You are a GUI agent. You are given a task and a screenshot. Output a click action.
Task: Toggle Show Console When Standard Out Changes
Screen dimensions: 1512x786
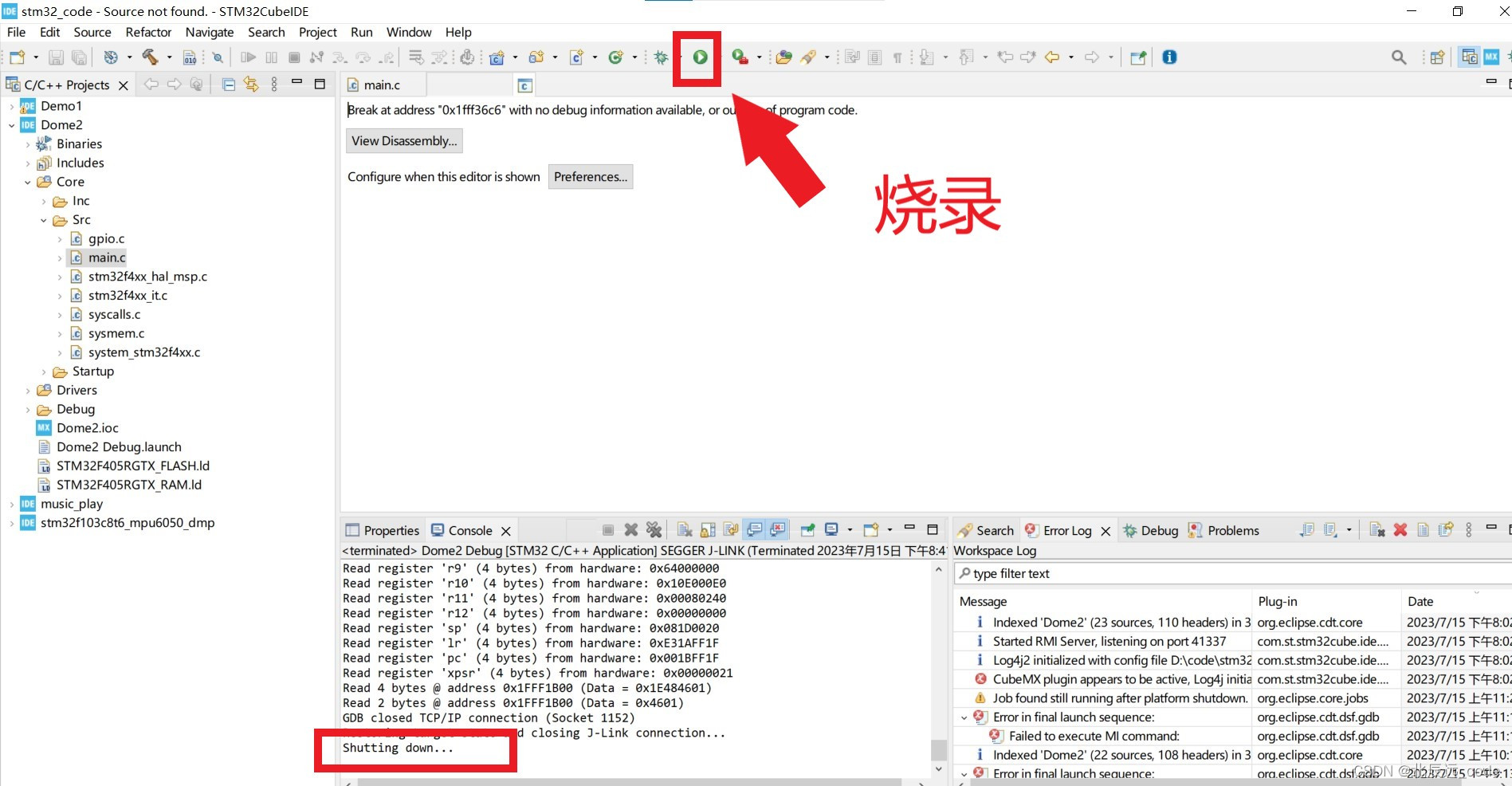[x=755, y=530]
